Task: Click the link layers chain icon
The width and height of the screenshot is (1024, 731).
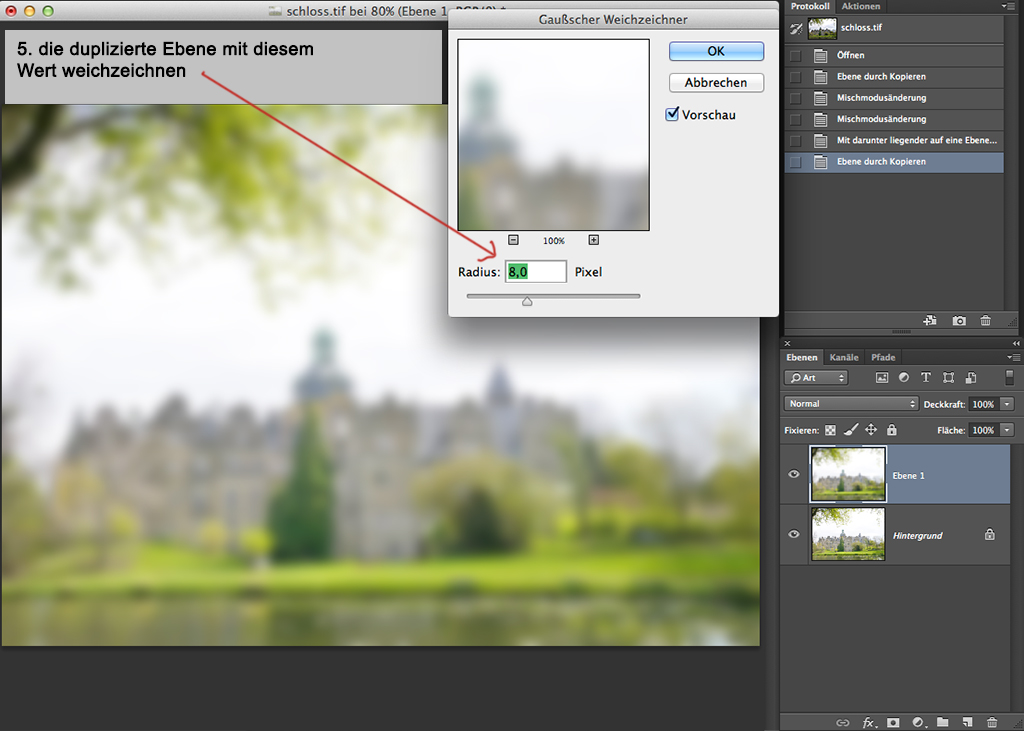Action: tap(843, 722)
